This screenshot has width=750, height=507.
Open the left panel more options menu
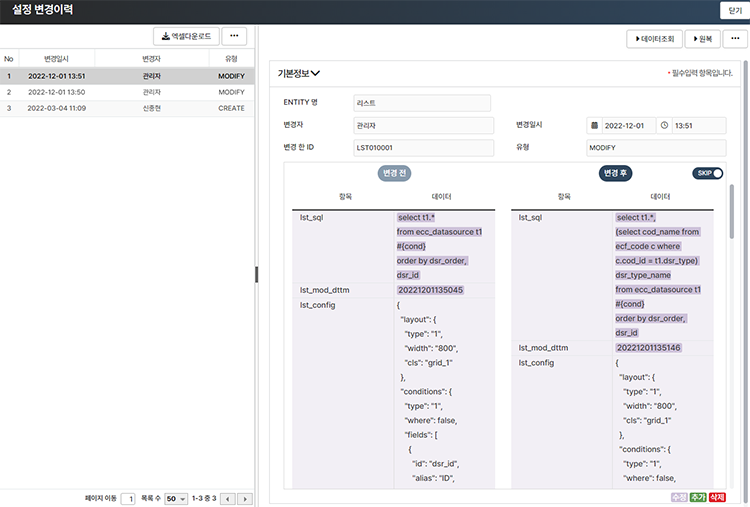click(235, 36)
